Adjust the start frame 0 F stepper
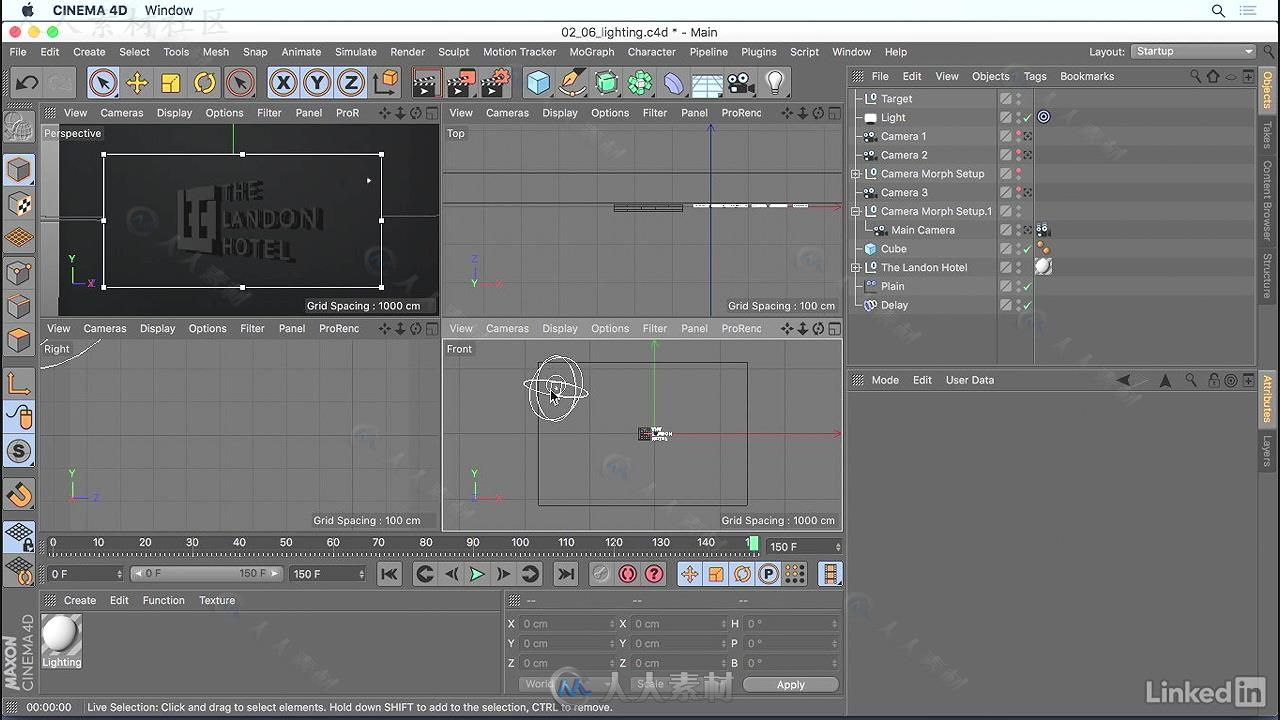 pyautogui.click(x=119, y=574)
